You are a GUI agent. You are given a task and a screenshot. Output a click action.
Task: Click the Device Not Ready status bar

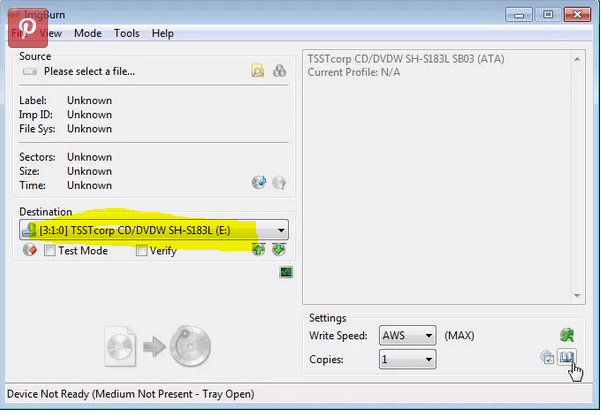[x=130, y=394]
